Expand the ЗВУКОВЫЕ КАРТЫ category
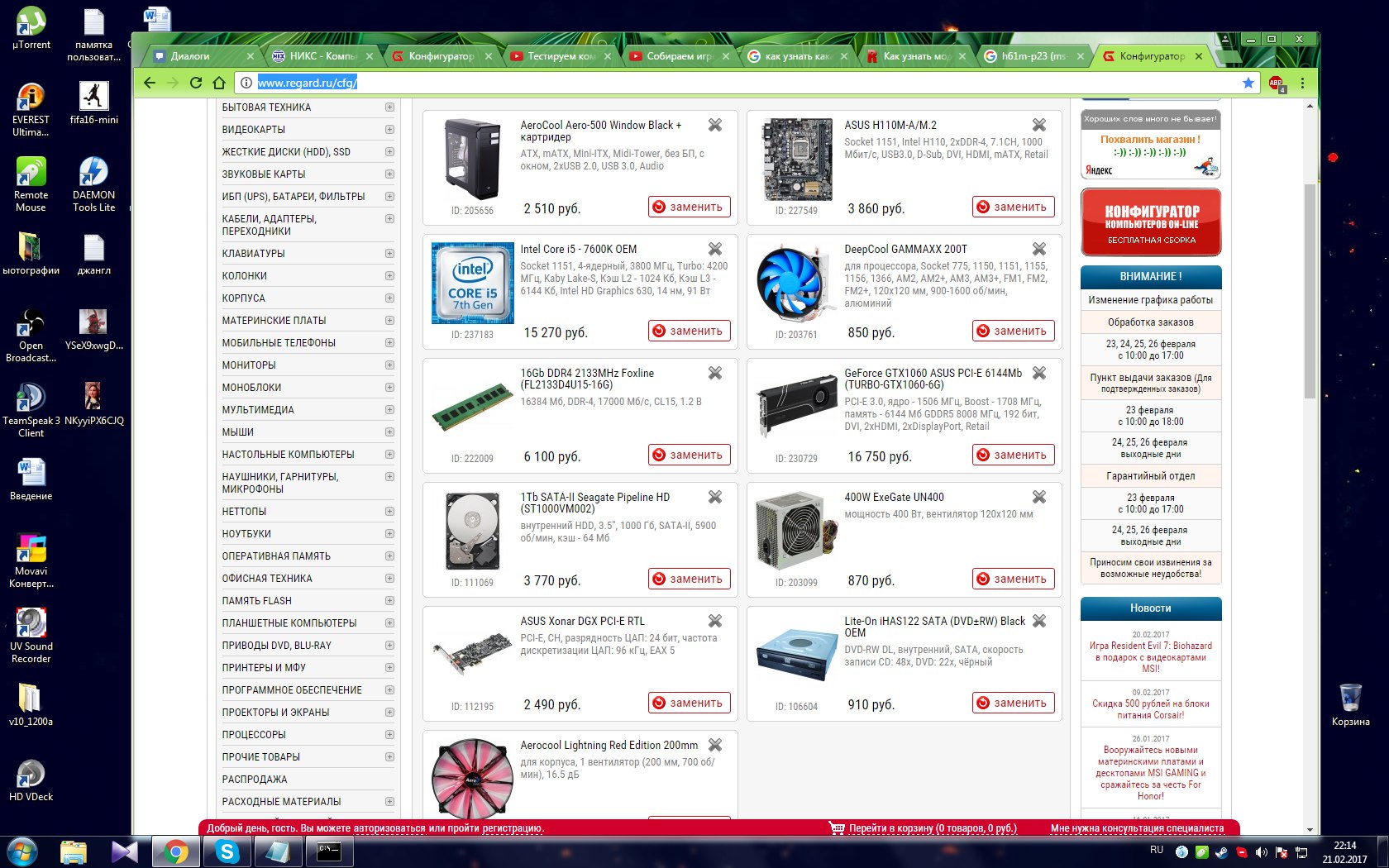1389x868 pixels. (x=389, y=174)
